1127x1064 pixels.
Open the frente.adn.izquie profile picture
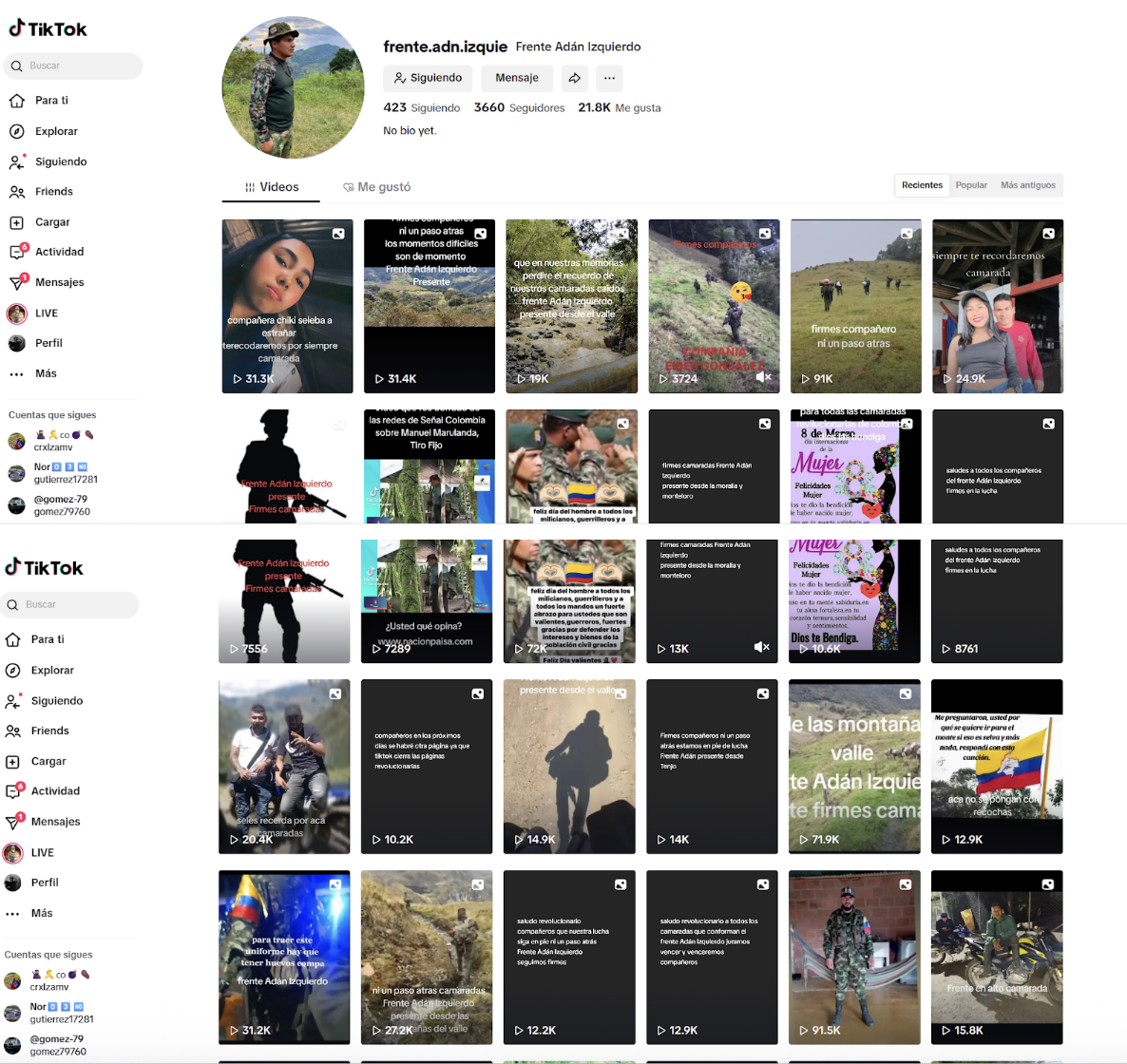pos(293,87)
